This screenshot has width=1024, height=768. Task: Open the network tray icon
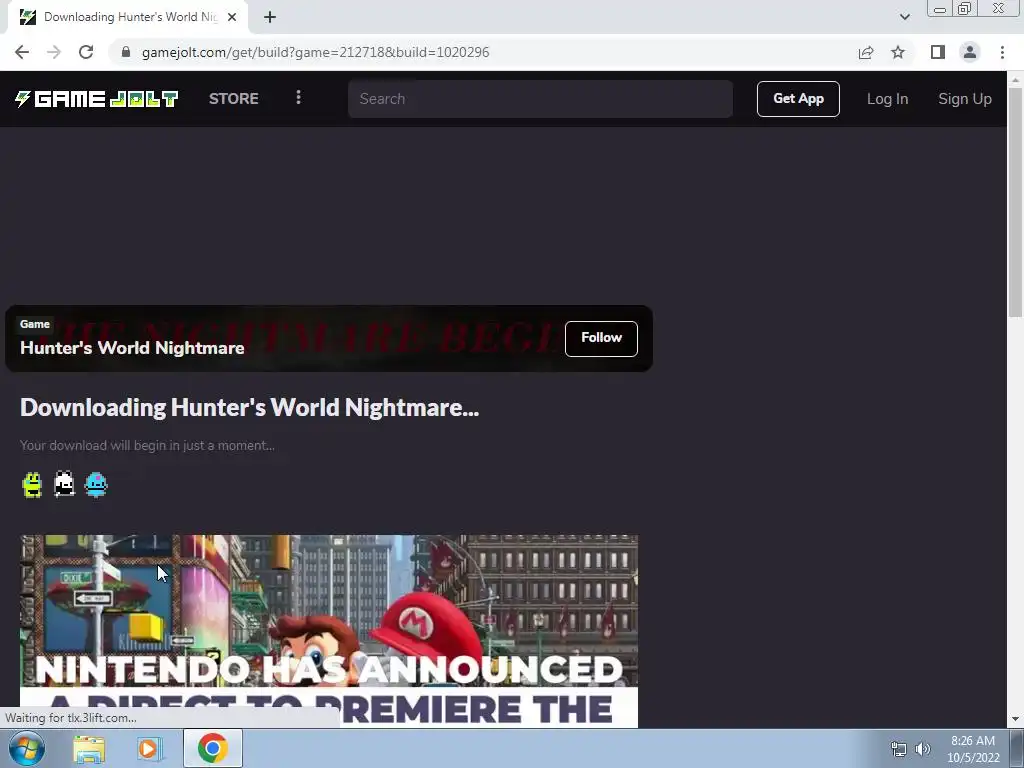point(899,749)
